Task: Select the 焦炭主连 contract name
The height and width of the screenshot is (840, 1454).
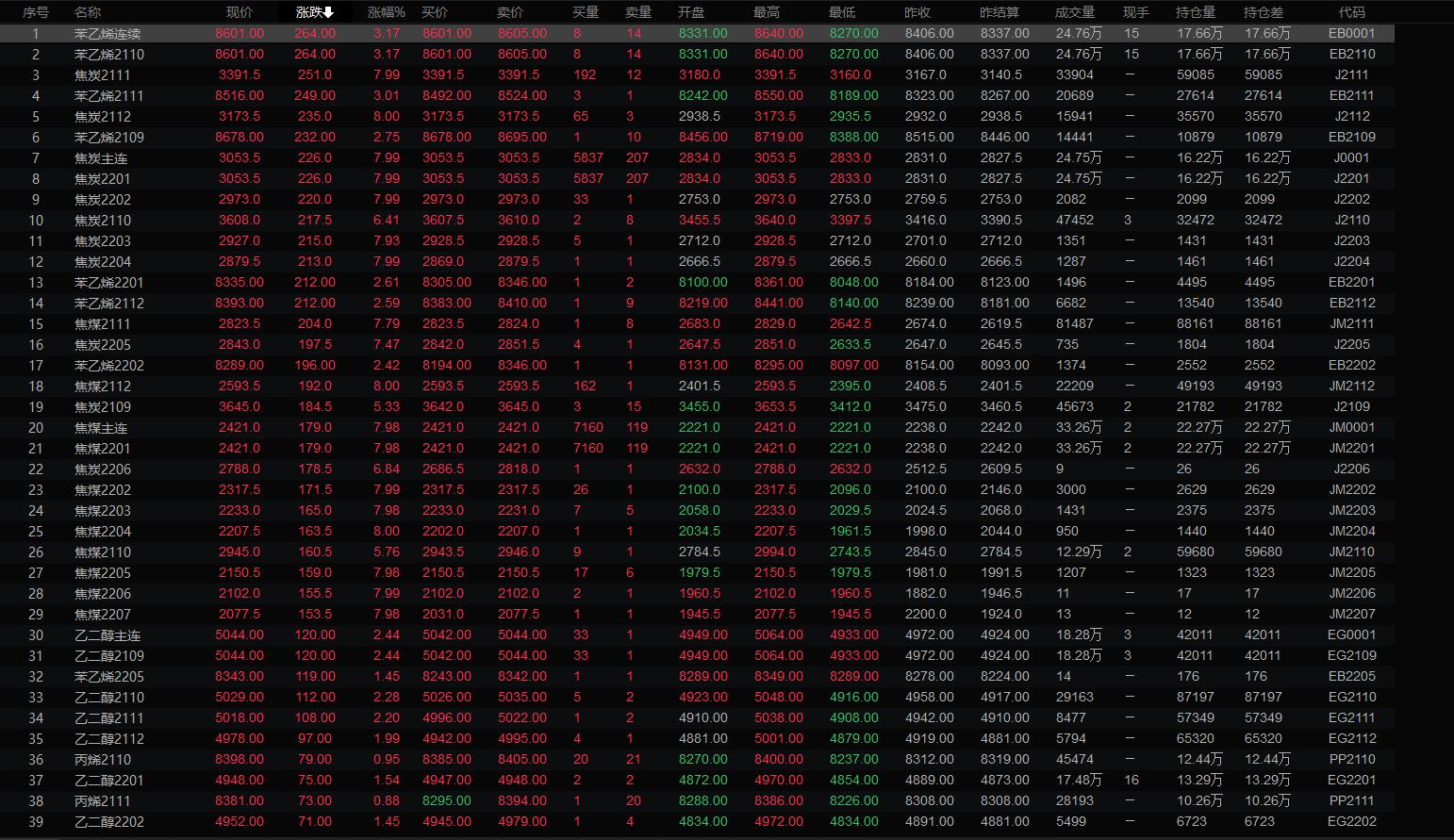Action: [x=101, y=158]
